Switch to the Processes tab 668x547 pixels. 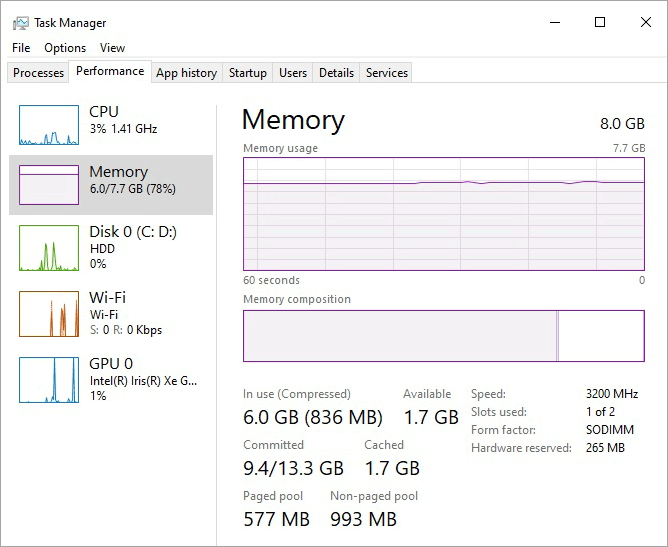click(x=39, y=73)
